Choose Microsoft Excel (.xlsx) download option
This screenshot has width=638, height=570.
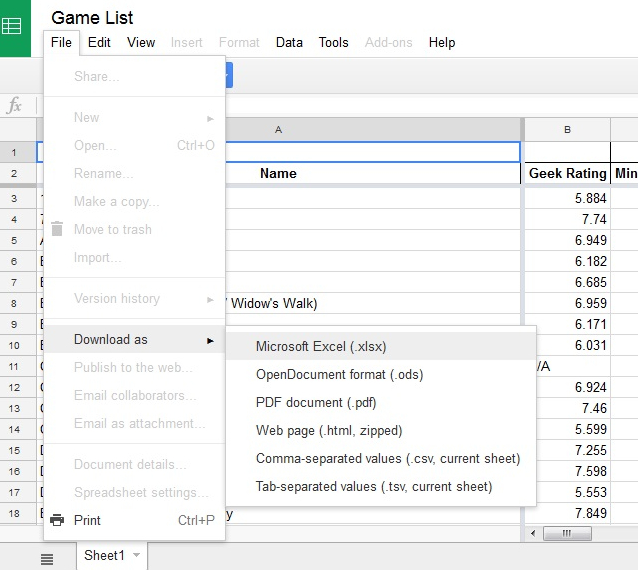pos(321,347)
